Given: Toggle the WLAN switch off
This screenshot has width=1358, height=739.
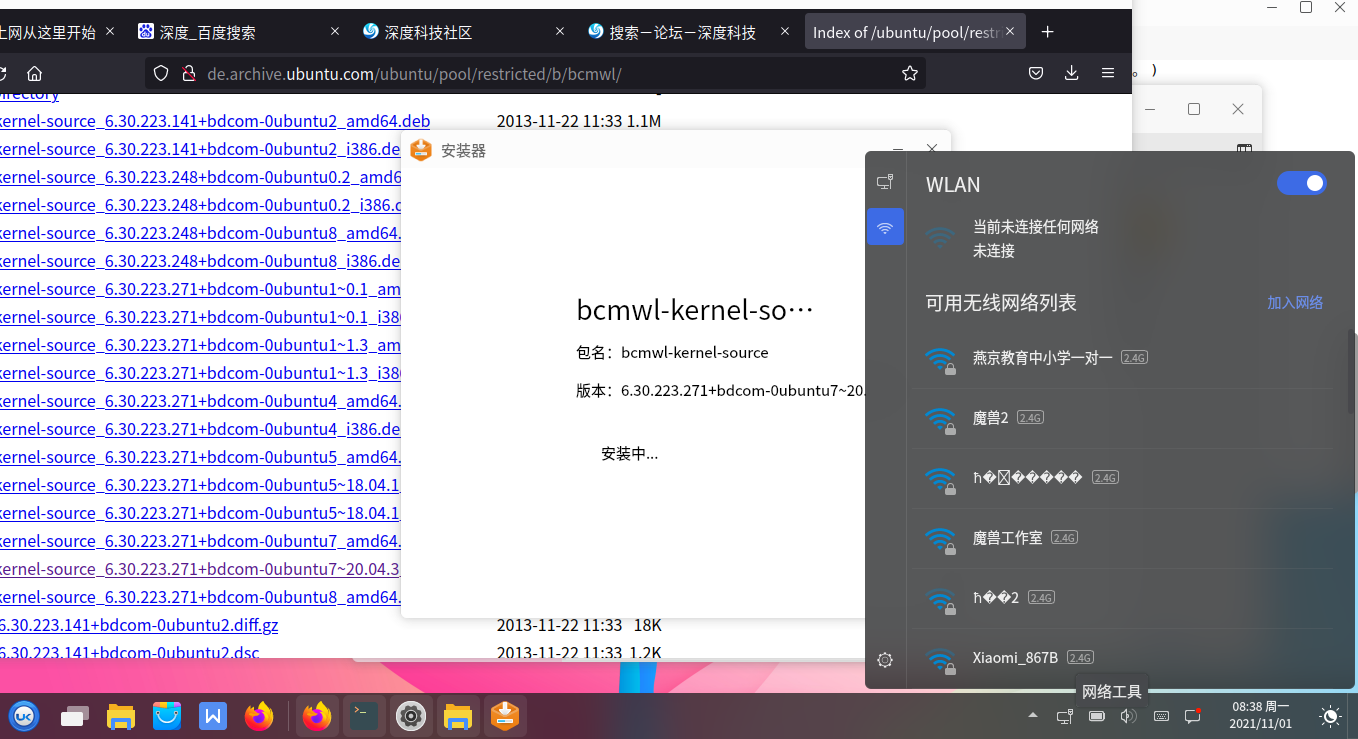Looking at the screenshot, I should (1302, 183).
